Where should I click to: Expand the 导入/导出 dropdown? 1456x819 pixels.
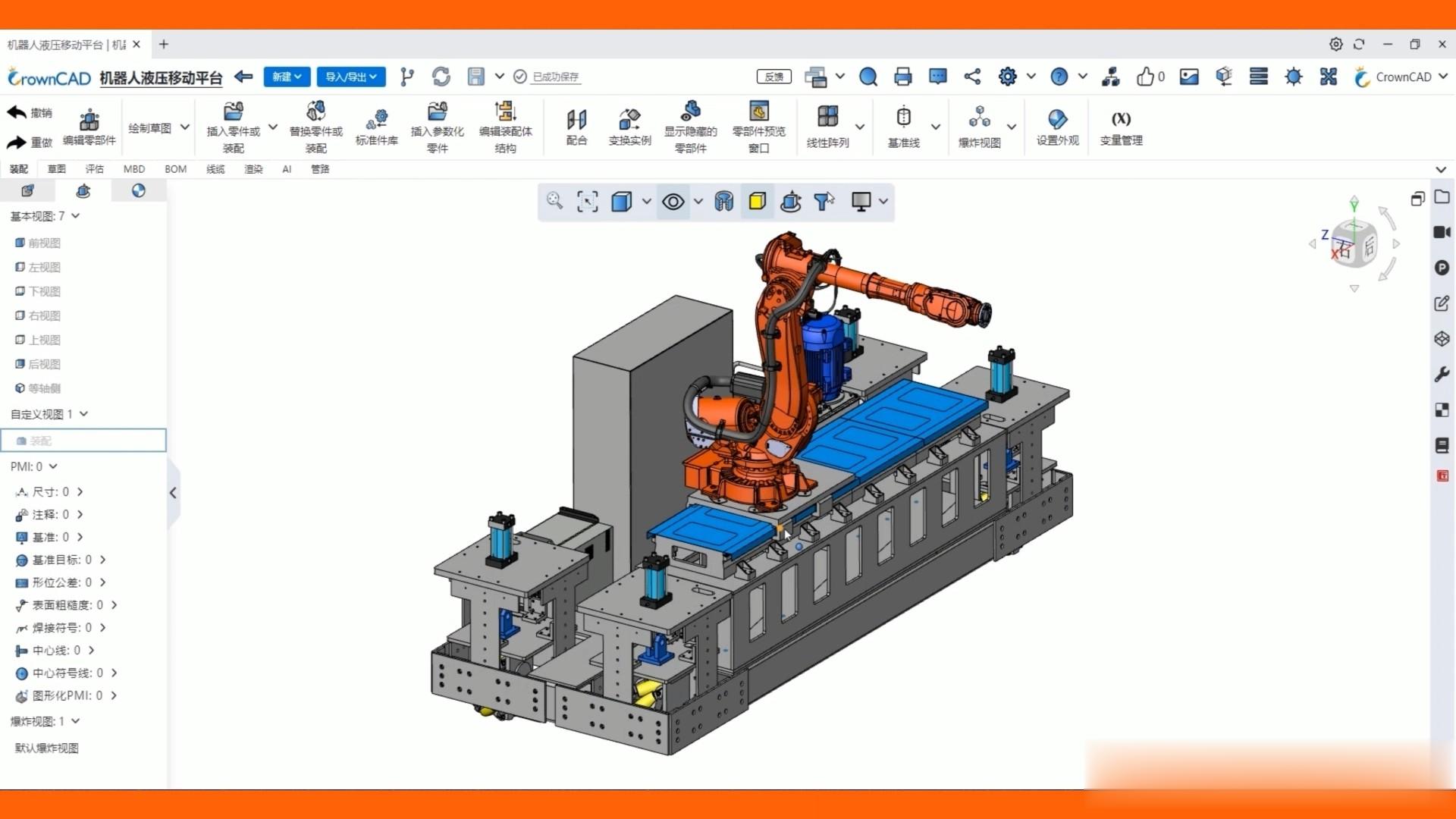coord(351,77)
